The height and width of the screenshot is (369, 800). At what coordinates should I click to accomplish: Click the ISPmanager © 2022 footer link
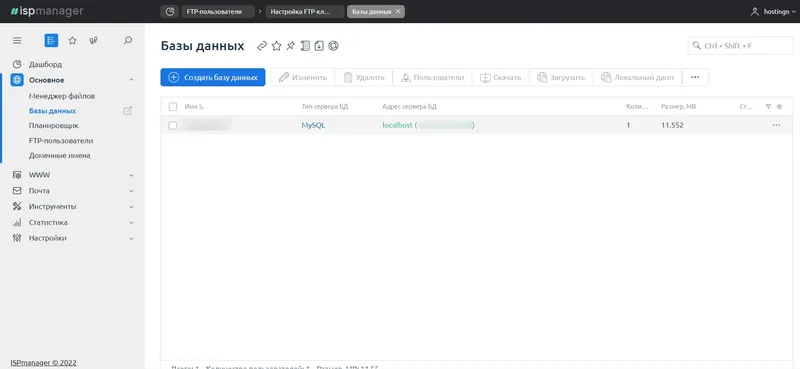pyautogui.click(x=43, y=363)
